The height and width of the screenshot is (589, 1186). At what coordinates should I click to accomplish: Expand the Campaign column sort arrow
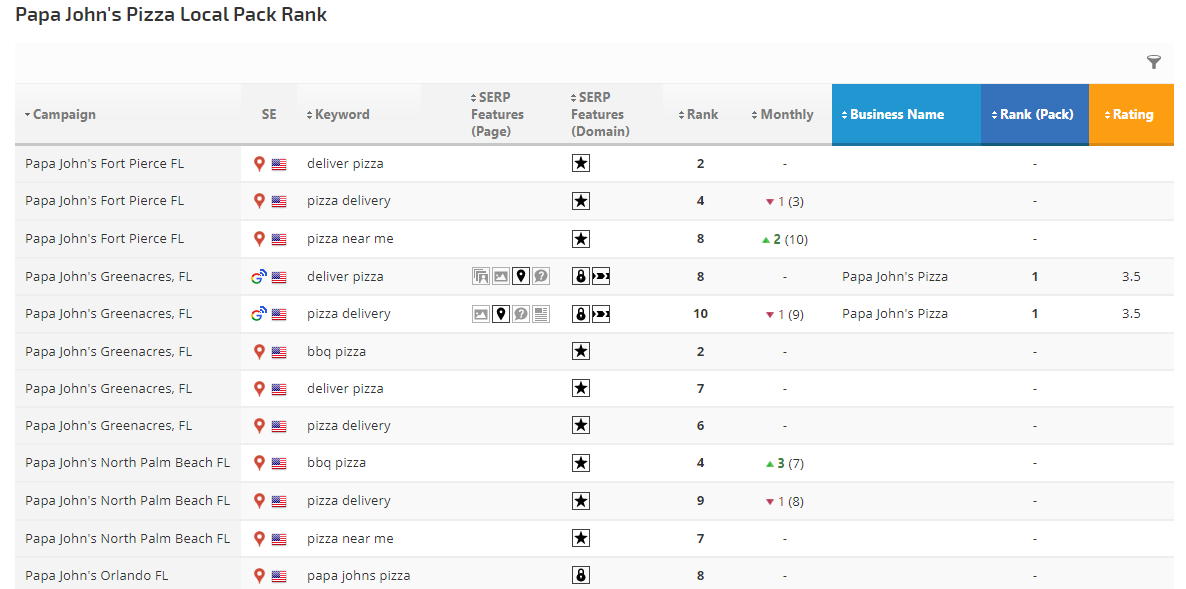28,115
